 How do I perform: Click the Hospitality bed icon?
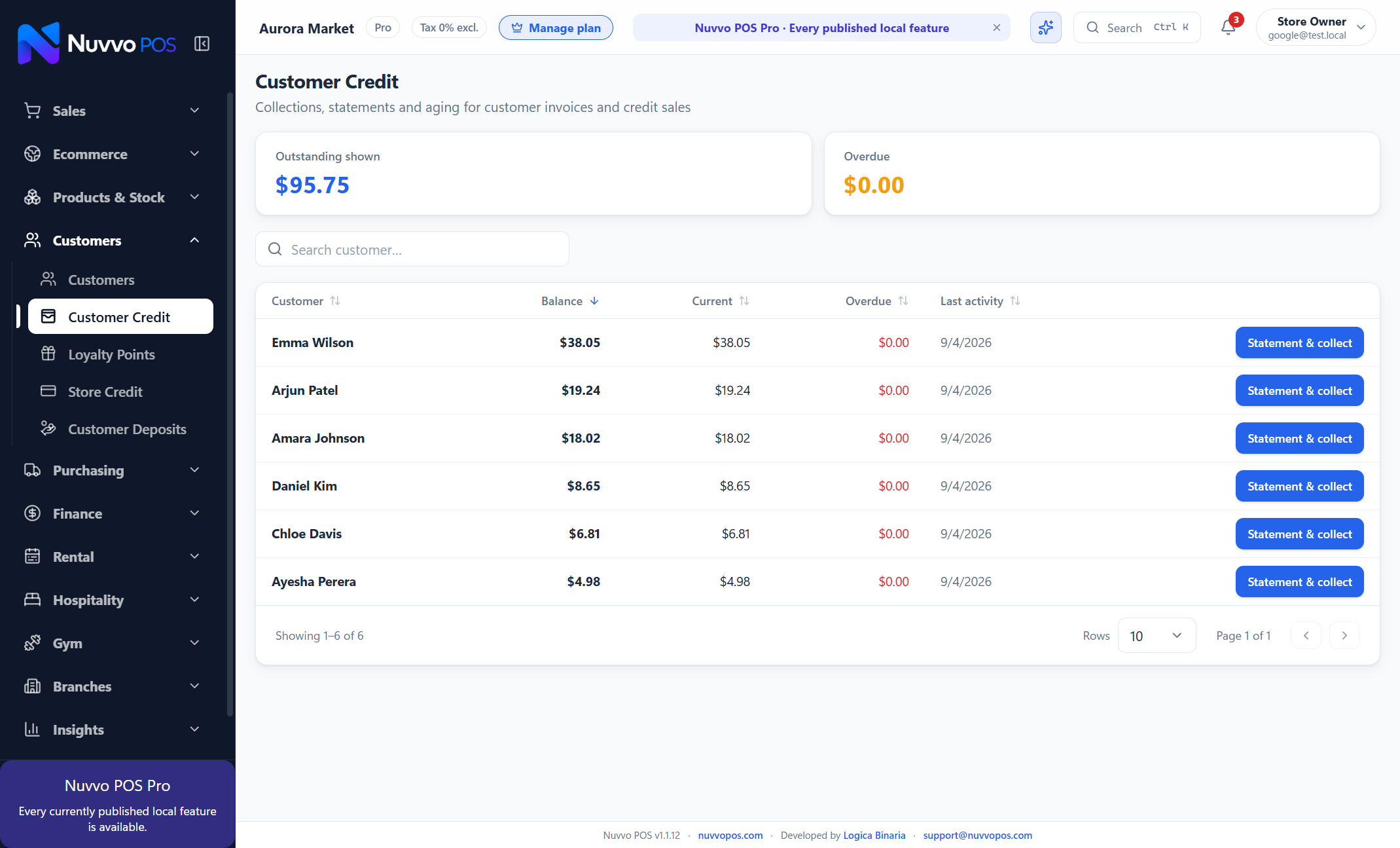(32, 600)
